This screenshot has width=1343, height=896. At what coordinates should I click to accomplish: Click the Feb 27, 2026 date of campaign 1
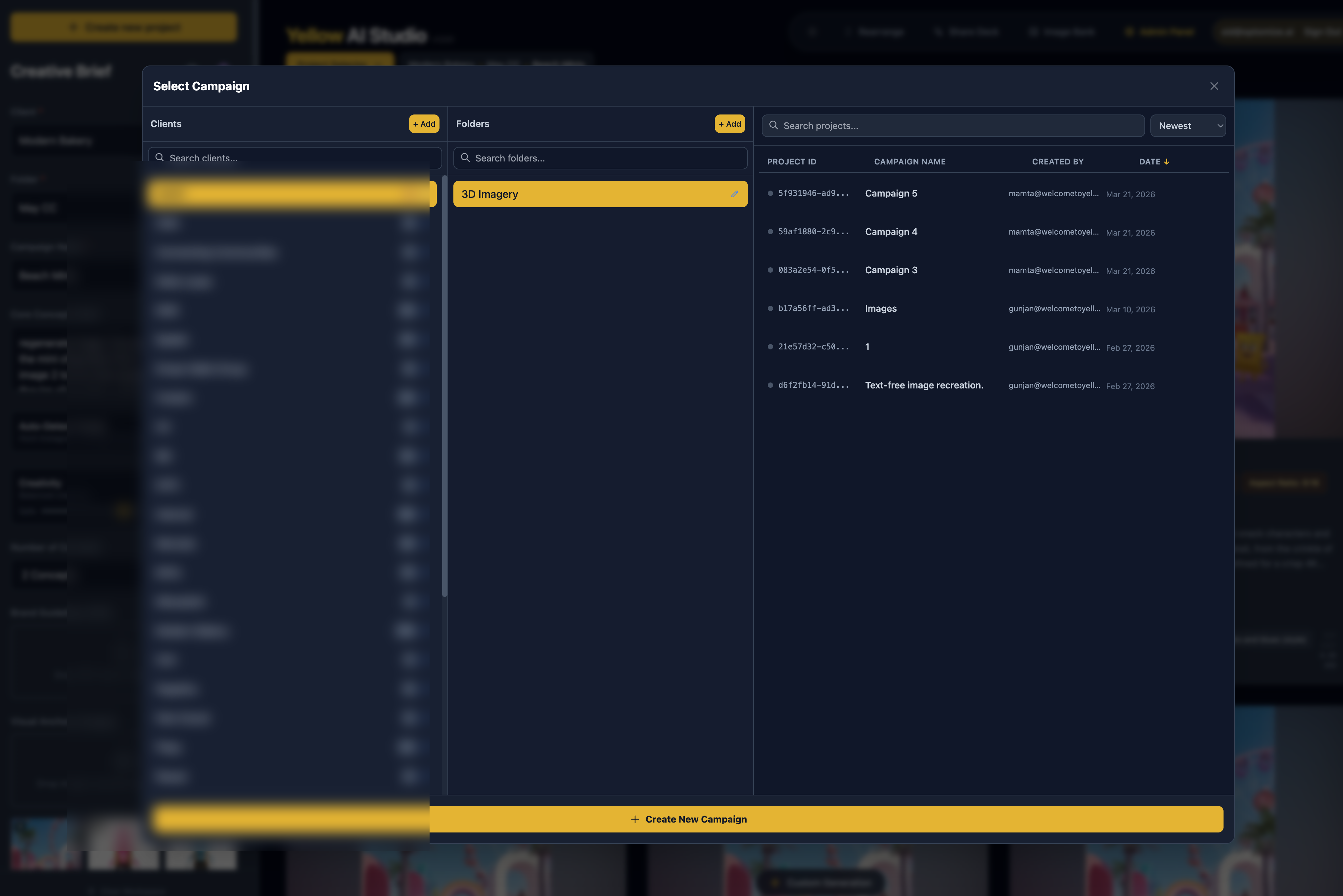click(x=1130, y=347)
